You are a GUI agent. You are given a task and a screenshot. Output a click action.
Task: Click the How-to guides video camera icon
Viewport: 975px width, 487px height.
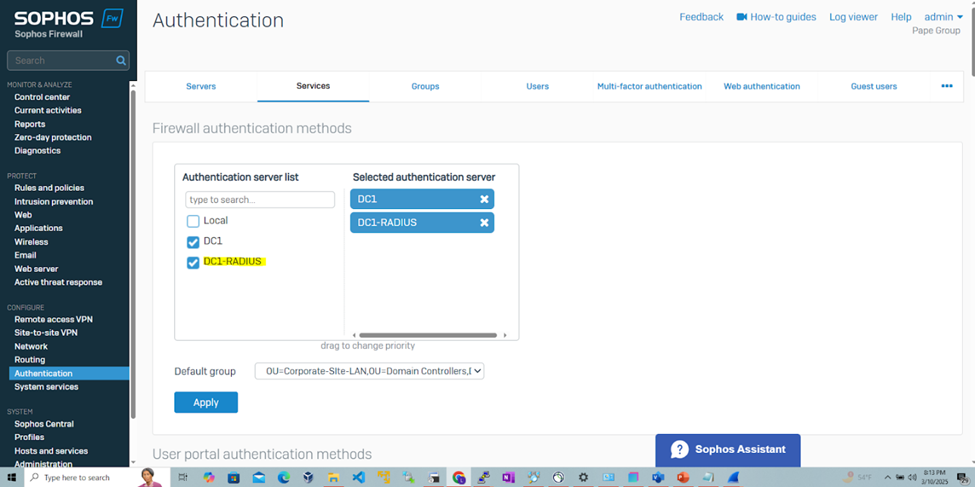click(741, 17)
